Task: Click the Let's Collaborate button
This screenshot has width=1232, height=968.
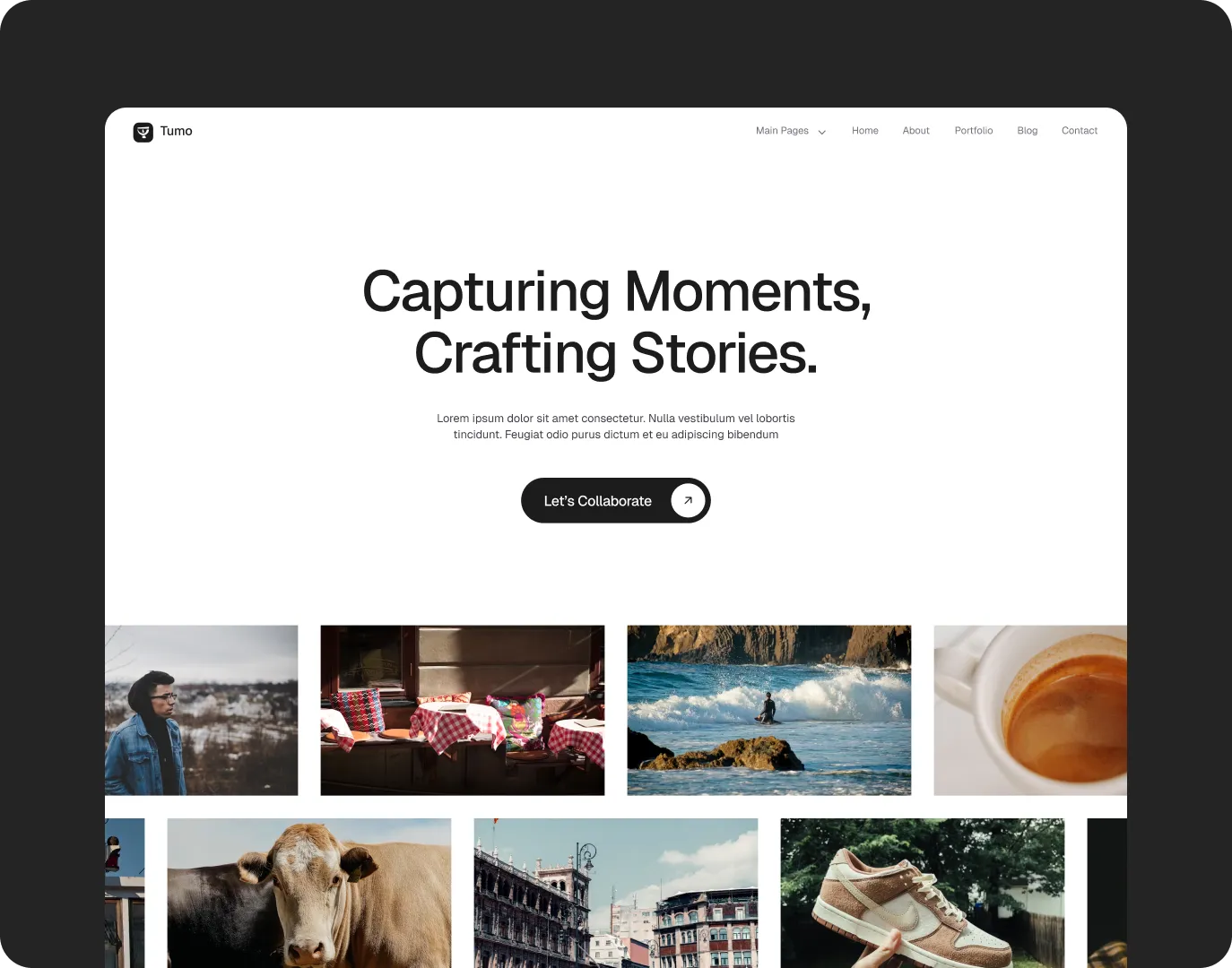Action: click(x=615, y=500)
